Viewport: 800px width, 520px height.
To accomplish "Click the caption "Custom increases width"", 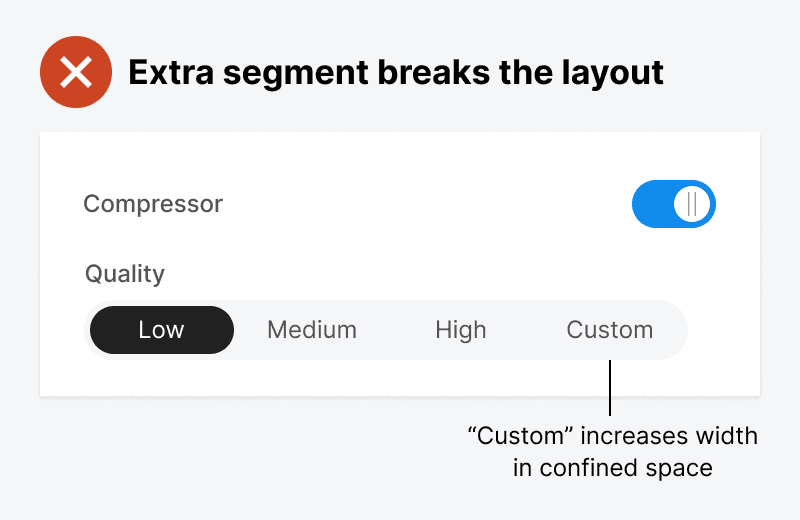I will [x=612, y=436].
